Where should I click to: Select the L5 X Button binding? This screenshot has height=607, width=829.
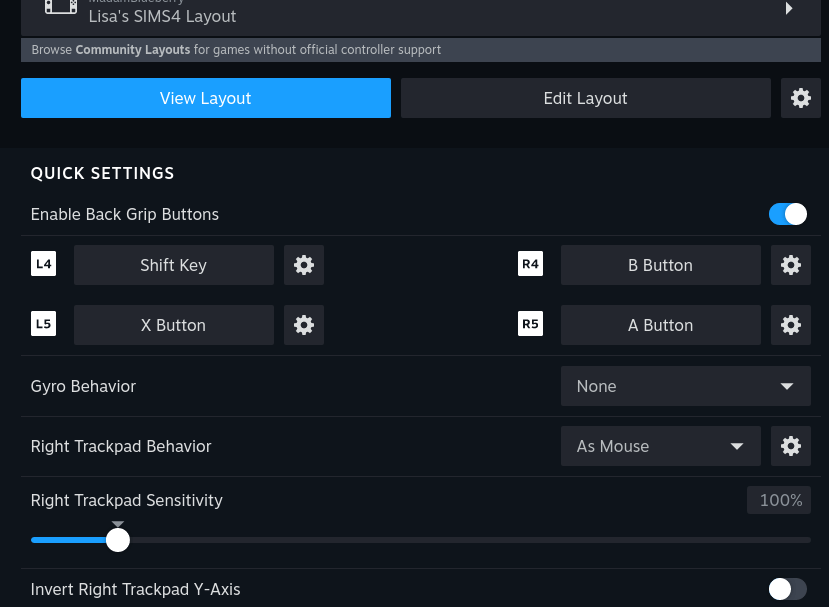coord(174,325)
